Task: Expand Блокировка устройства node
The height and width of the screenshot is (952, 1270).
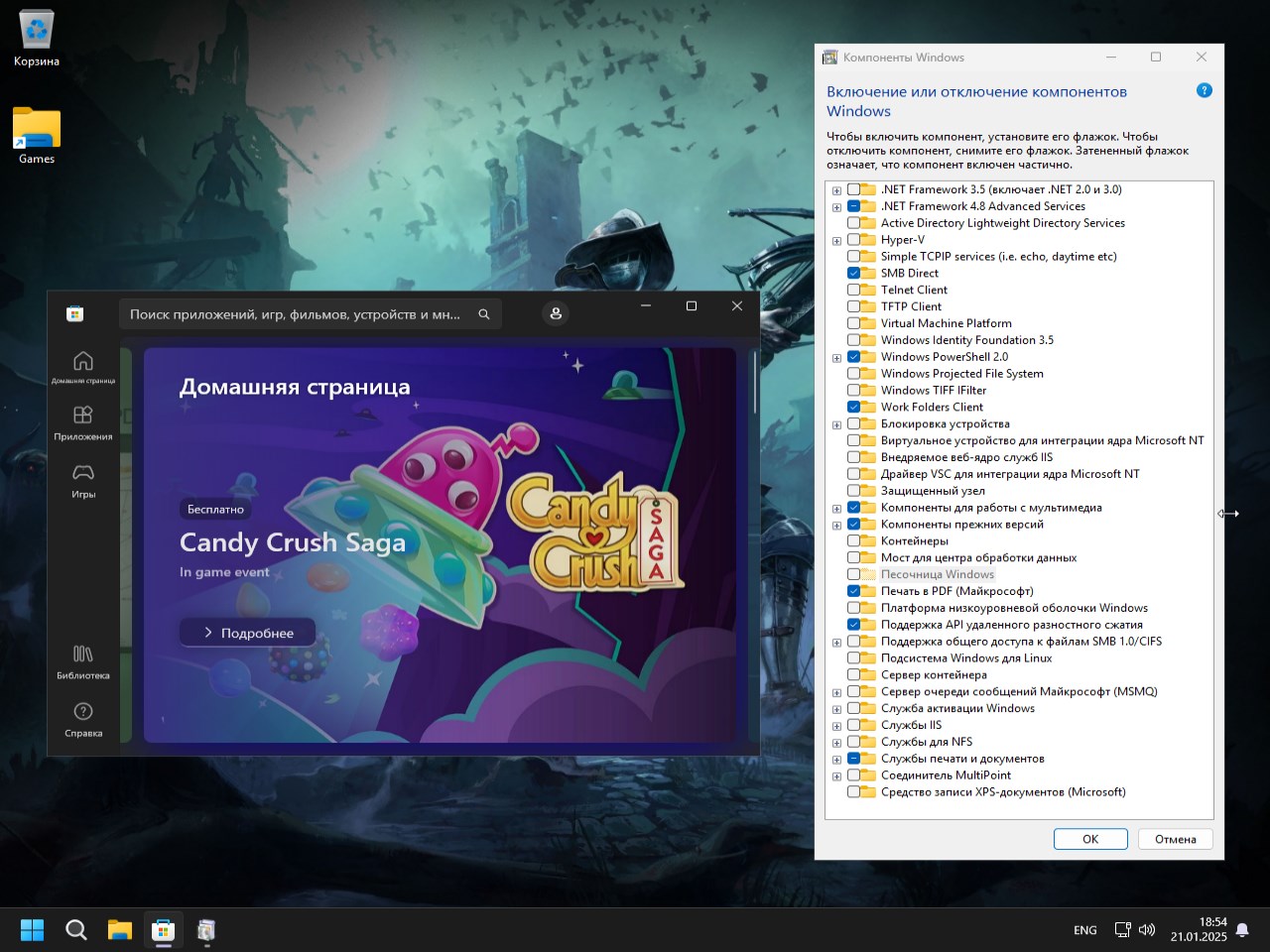Action: [836, 424]
